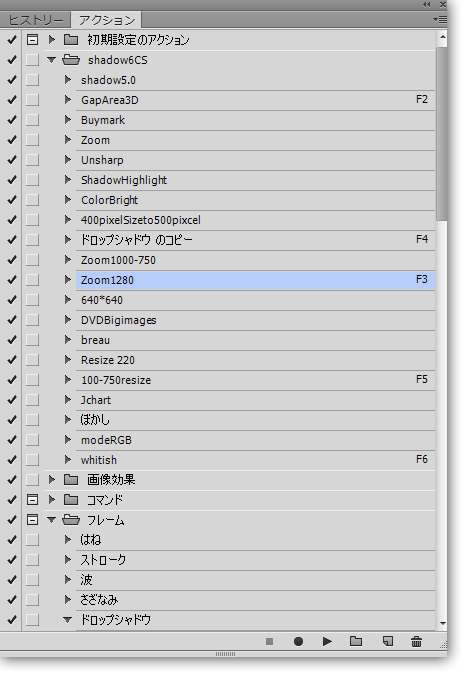This screenshot has width=464, height=674.
Task: Select the ぼかし action
Action: 255,420
